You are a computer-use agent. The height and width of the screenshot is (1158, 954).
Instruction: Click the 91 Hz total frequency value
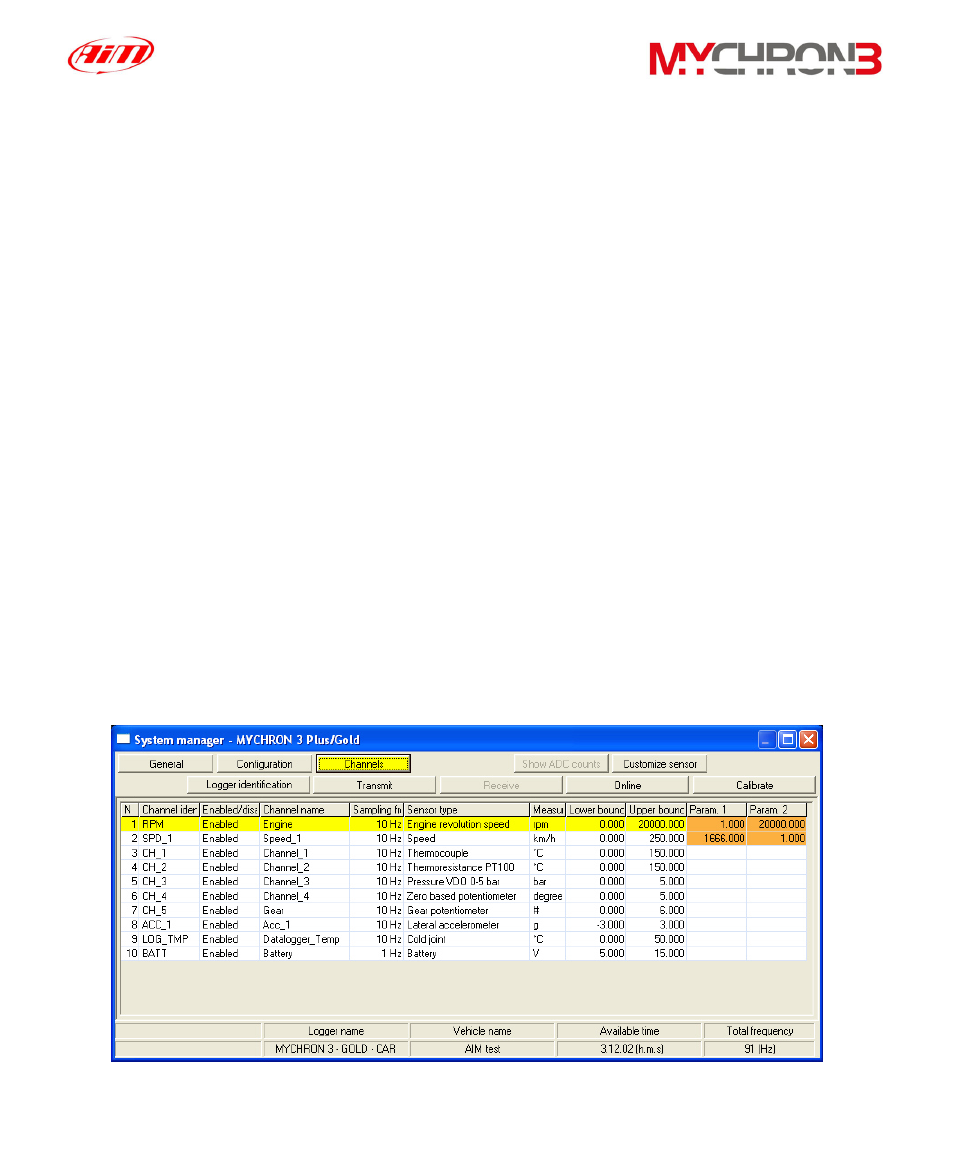(760, 1049)
